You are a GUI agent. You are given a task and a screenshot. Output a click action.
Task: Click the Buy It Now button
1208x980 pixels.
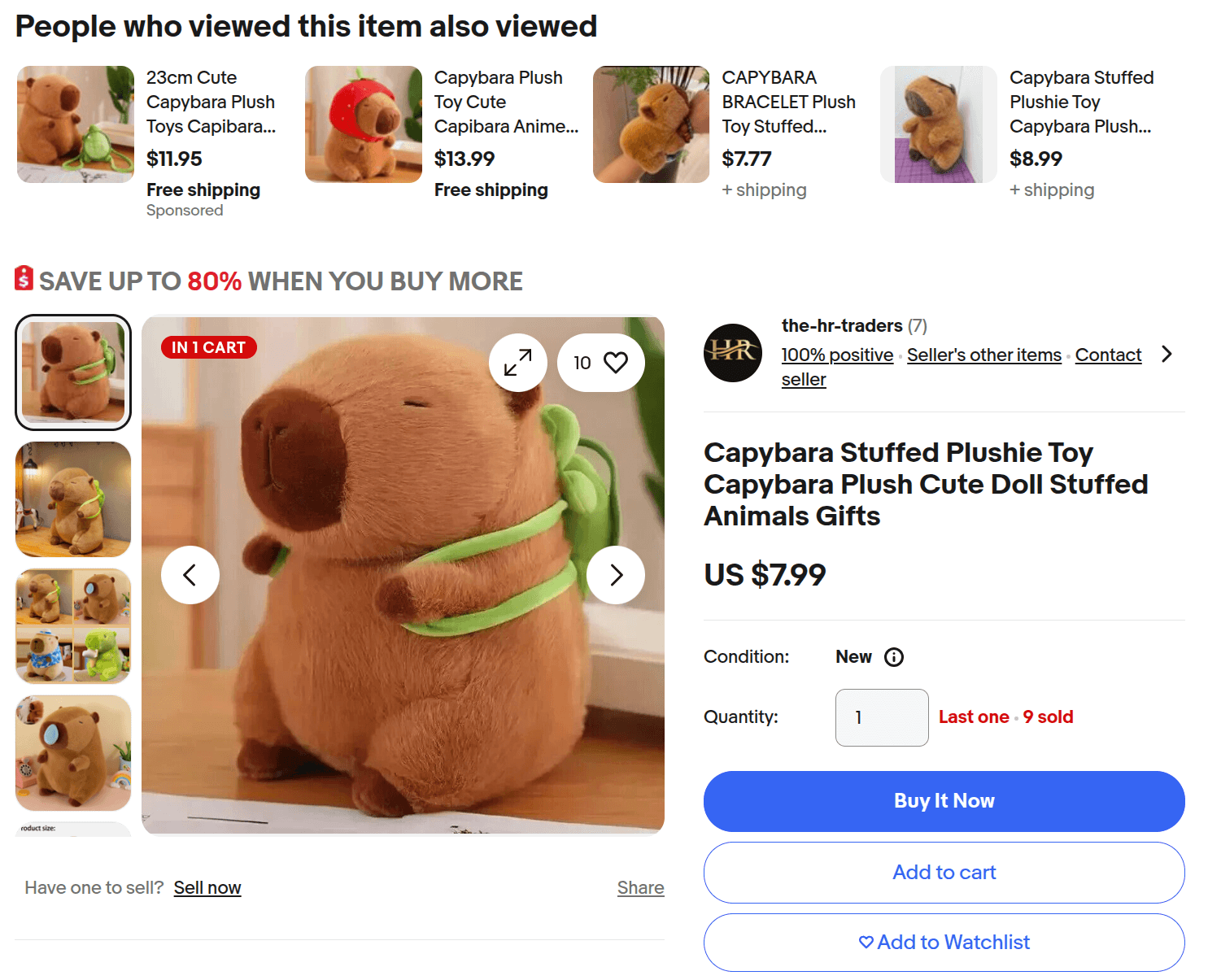coord(944,801)
